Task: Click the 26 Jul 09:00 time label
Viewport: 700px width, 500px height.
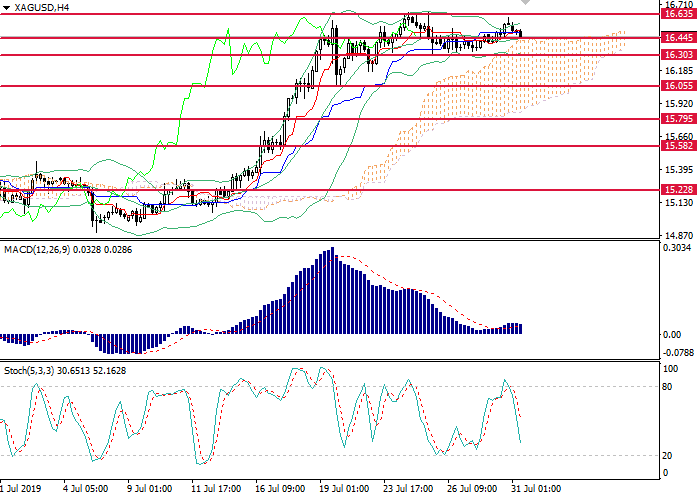Action: pos(472,488)
